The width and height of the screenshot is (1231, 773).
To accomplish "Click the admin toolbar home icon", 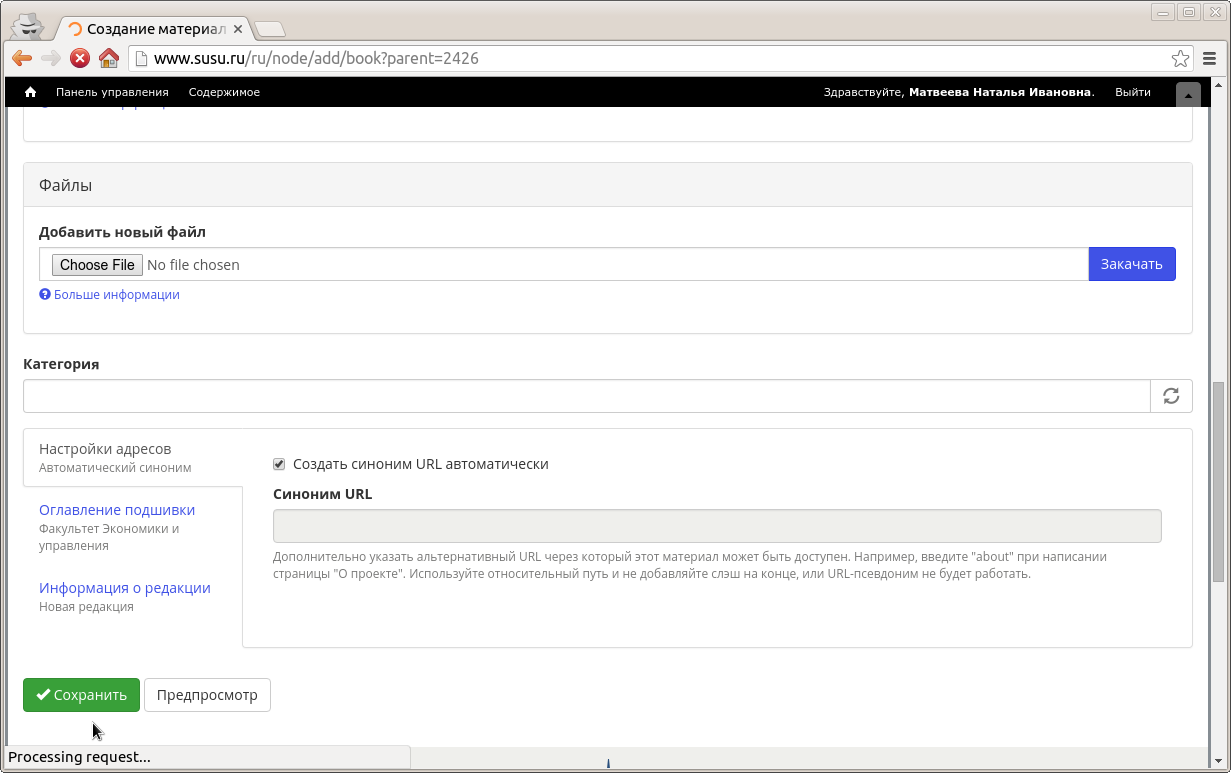I will pos(30,92).
